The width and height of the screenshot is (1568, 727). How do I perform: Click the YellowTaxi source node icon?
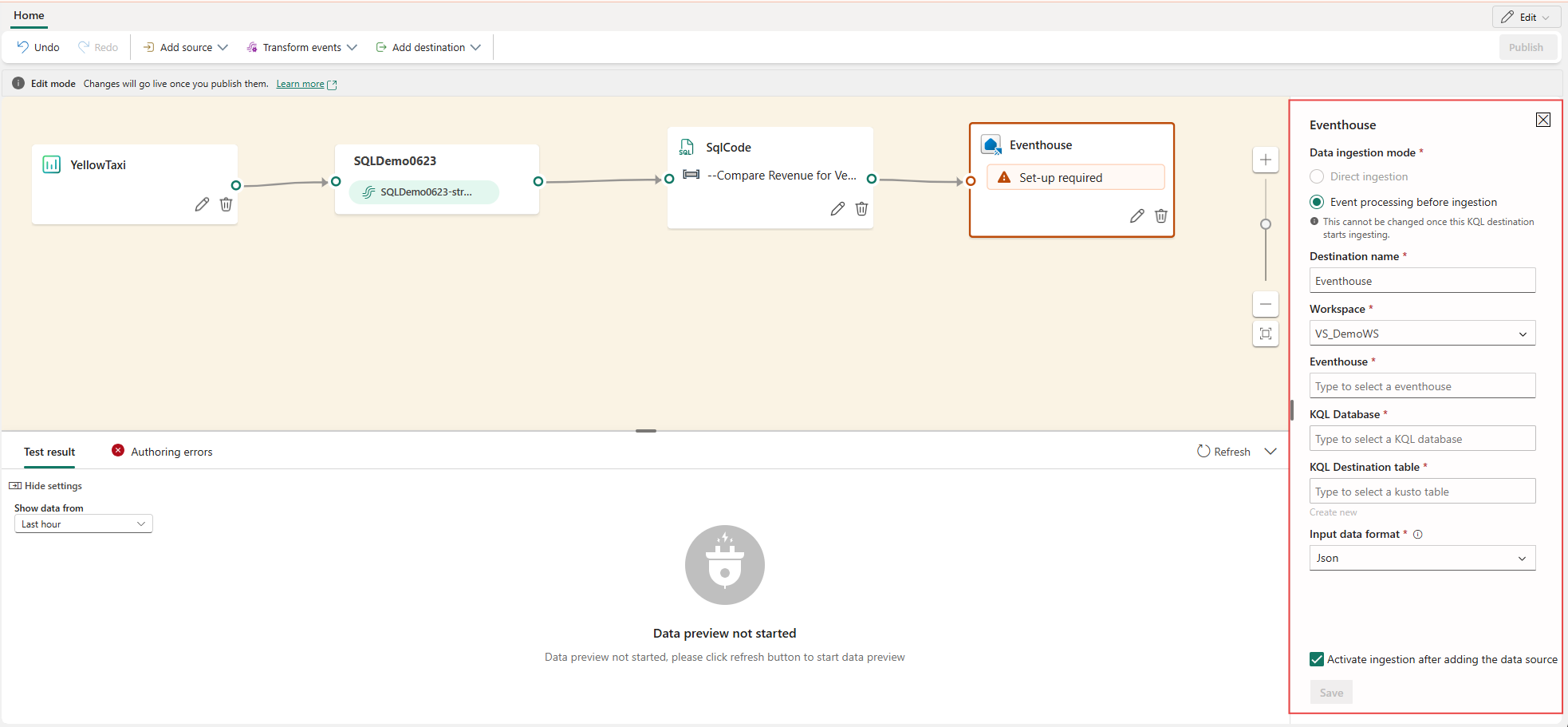point(52,164)
